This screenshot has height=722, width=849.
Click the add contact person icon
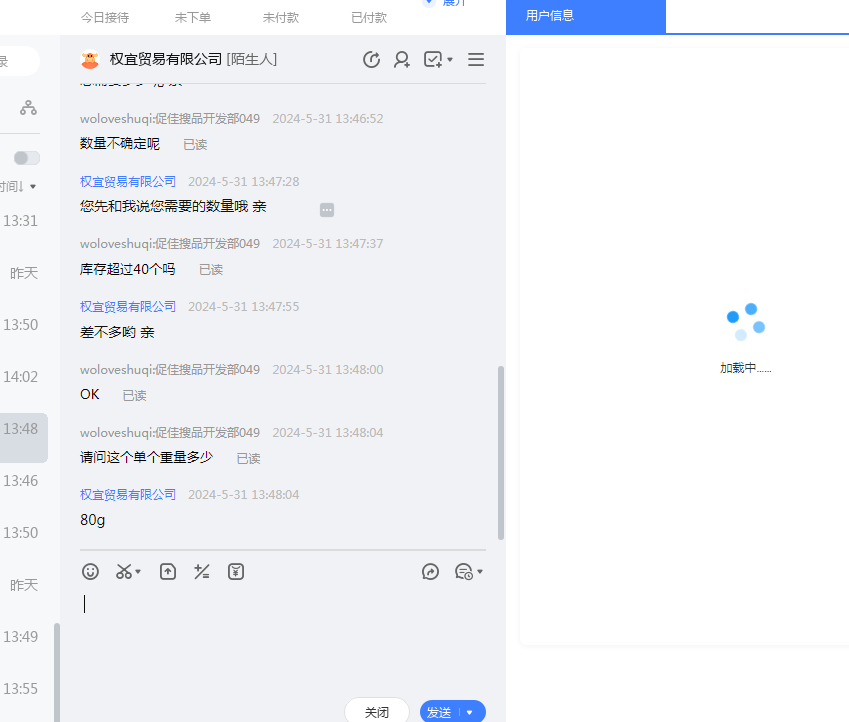click(x=402, y=60)
